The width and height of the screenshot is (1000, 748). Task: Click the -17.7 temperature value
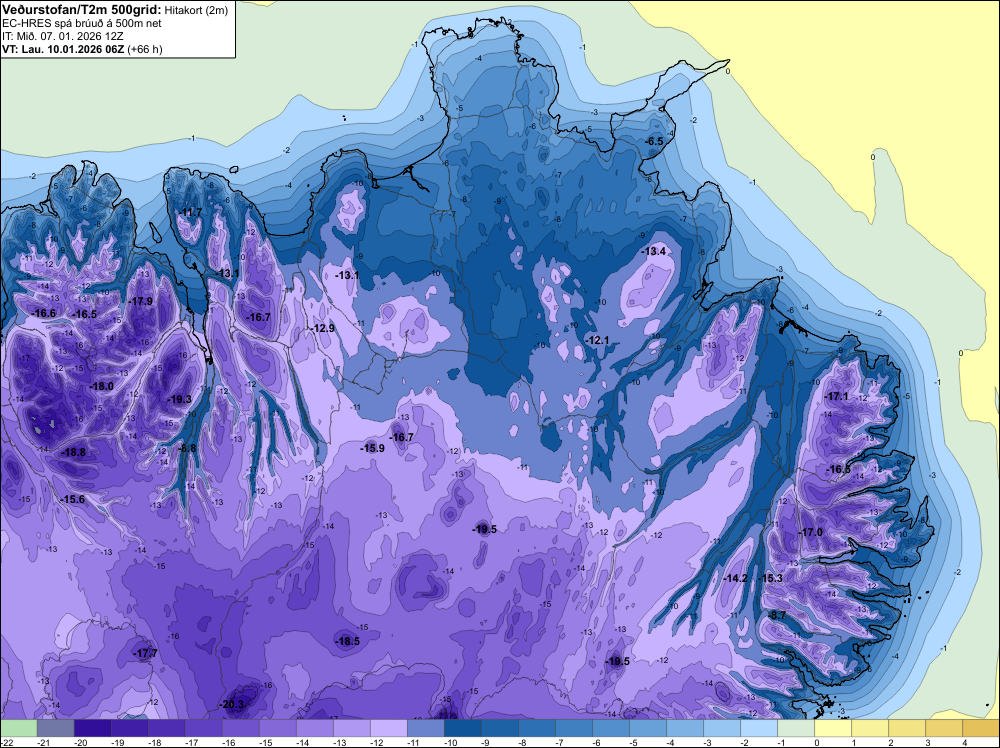click(145, 653)
